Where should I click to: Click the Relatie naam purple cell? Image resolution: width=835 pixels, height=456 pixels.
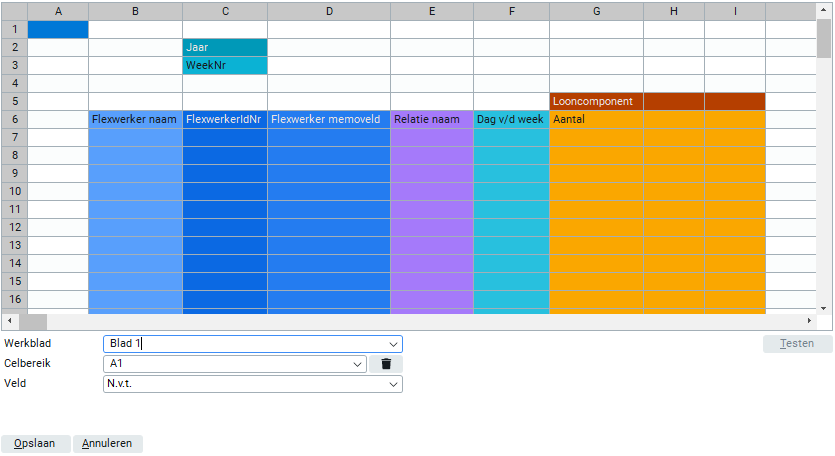coord(431,119)
